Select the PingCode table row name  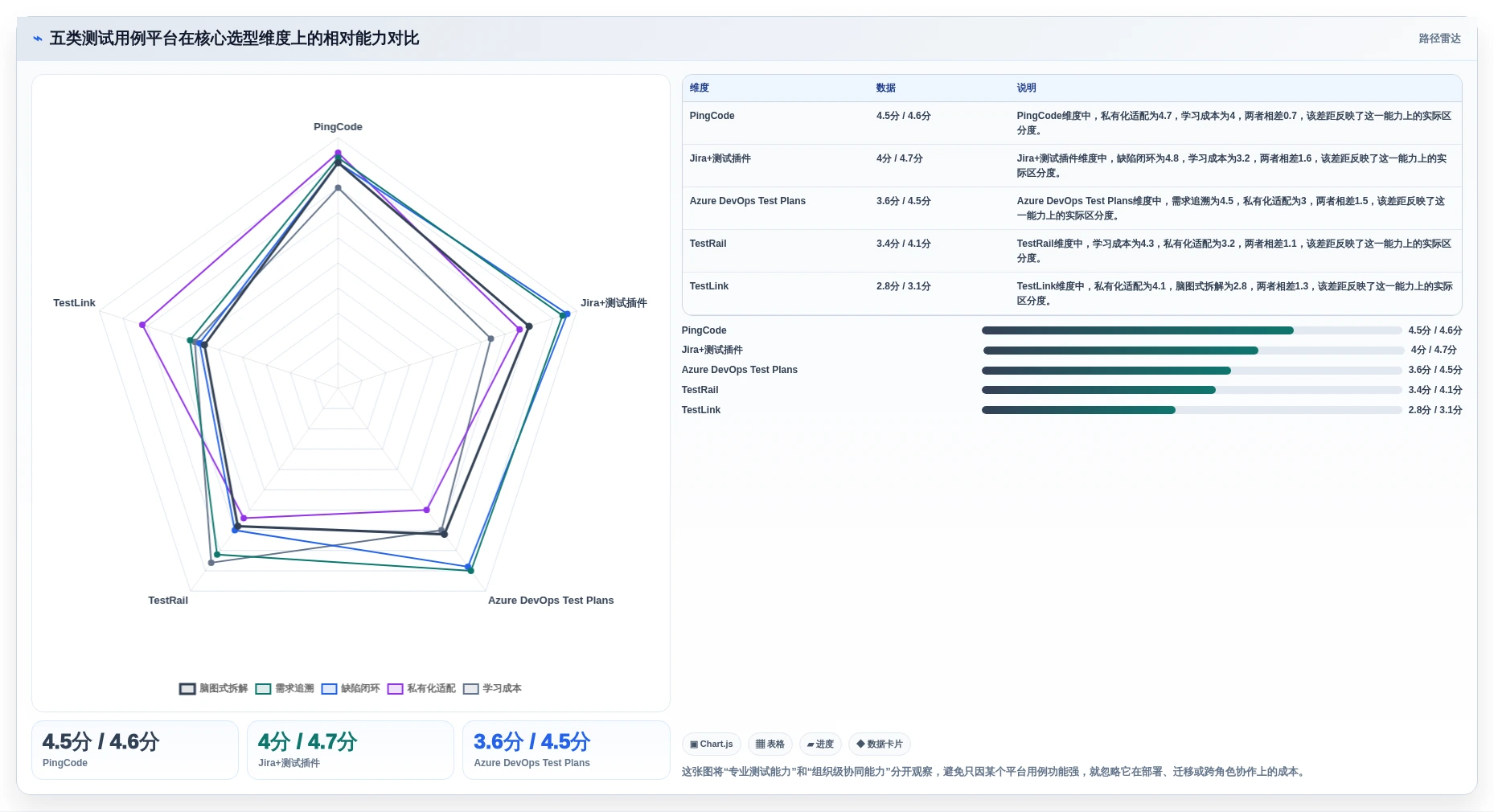pyautogui.click(x=712, y=116)
